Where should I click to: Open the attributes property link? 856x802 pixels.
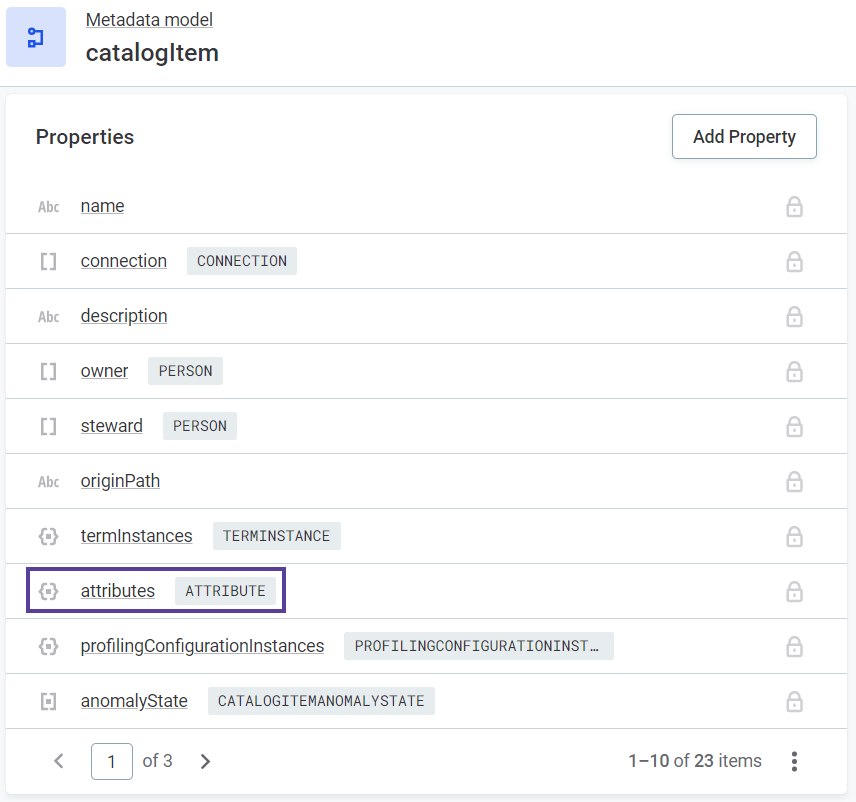pyautogui.click(x=118, y=591)
